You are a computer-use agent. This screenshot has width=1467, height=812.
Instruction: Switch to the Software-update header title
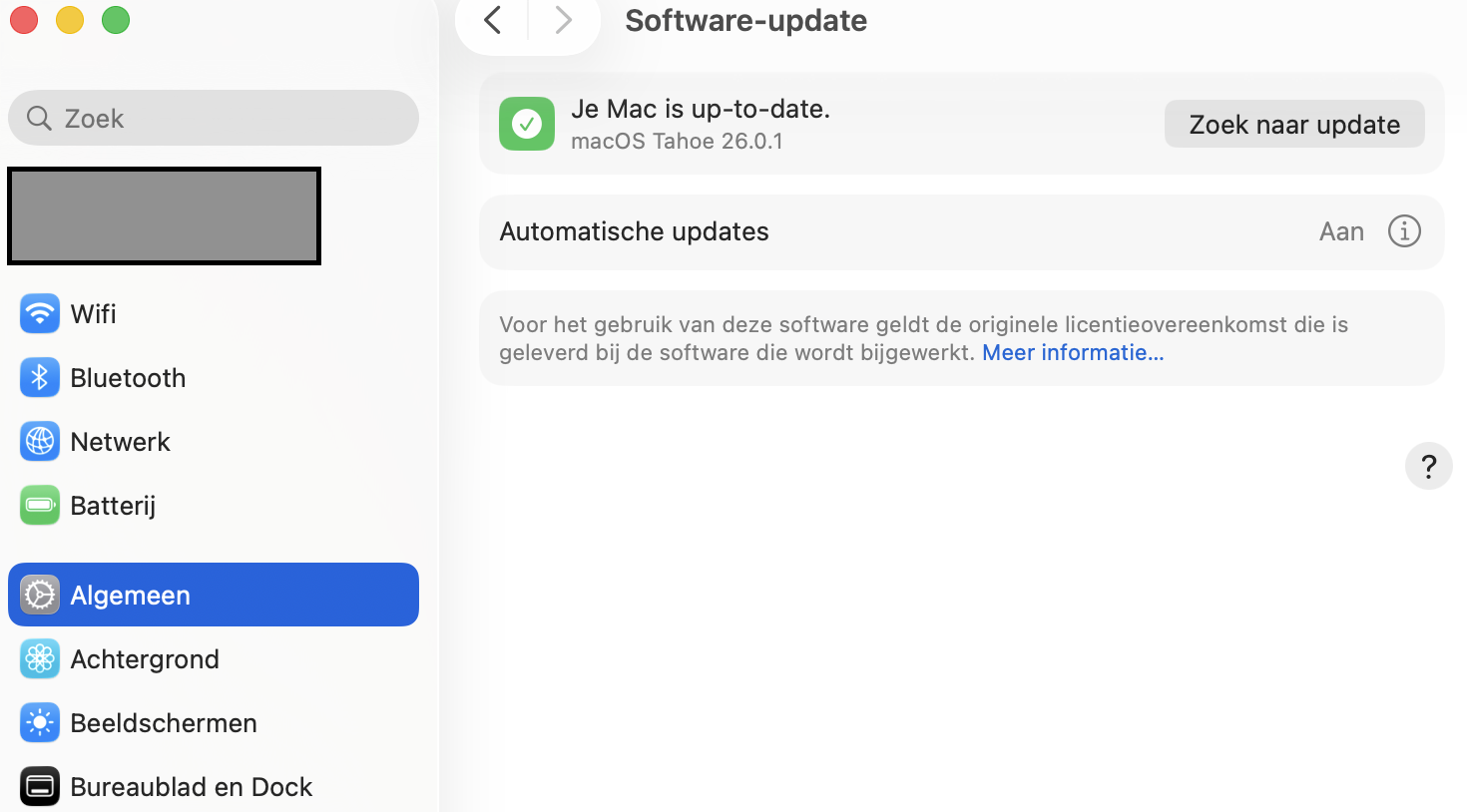point(745,20)
